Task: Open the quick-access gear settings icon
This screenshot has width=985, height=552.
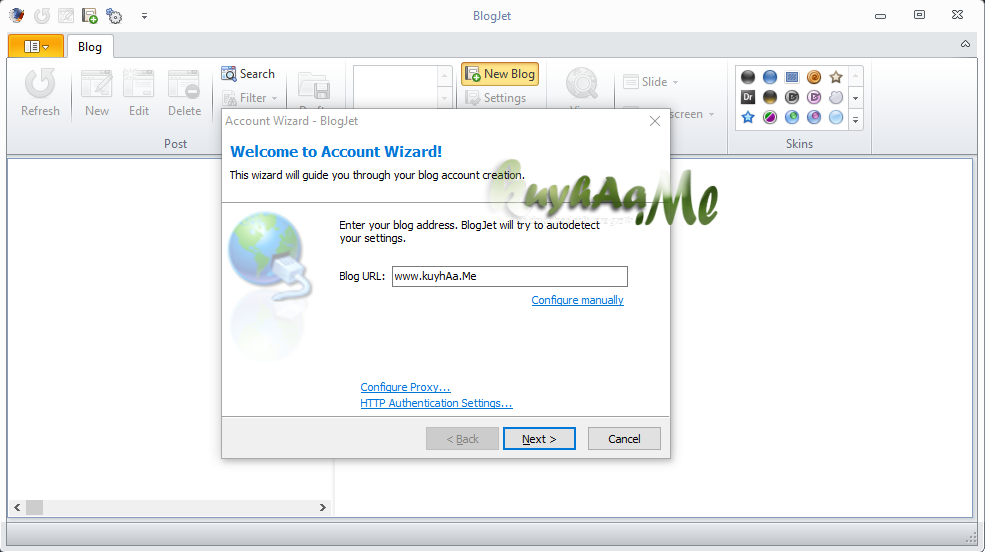Action: (114, 16)
